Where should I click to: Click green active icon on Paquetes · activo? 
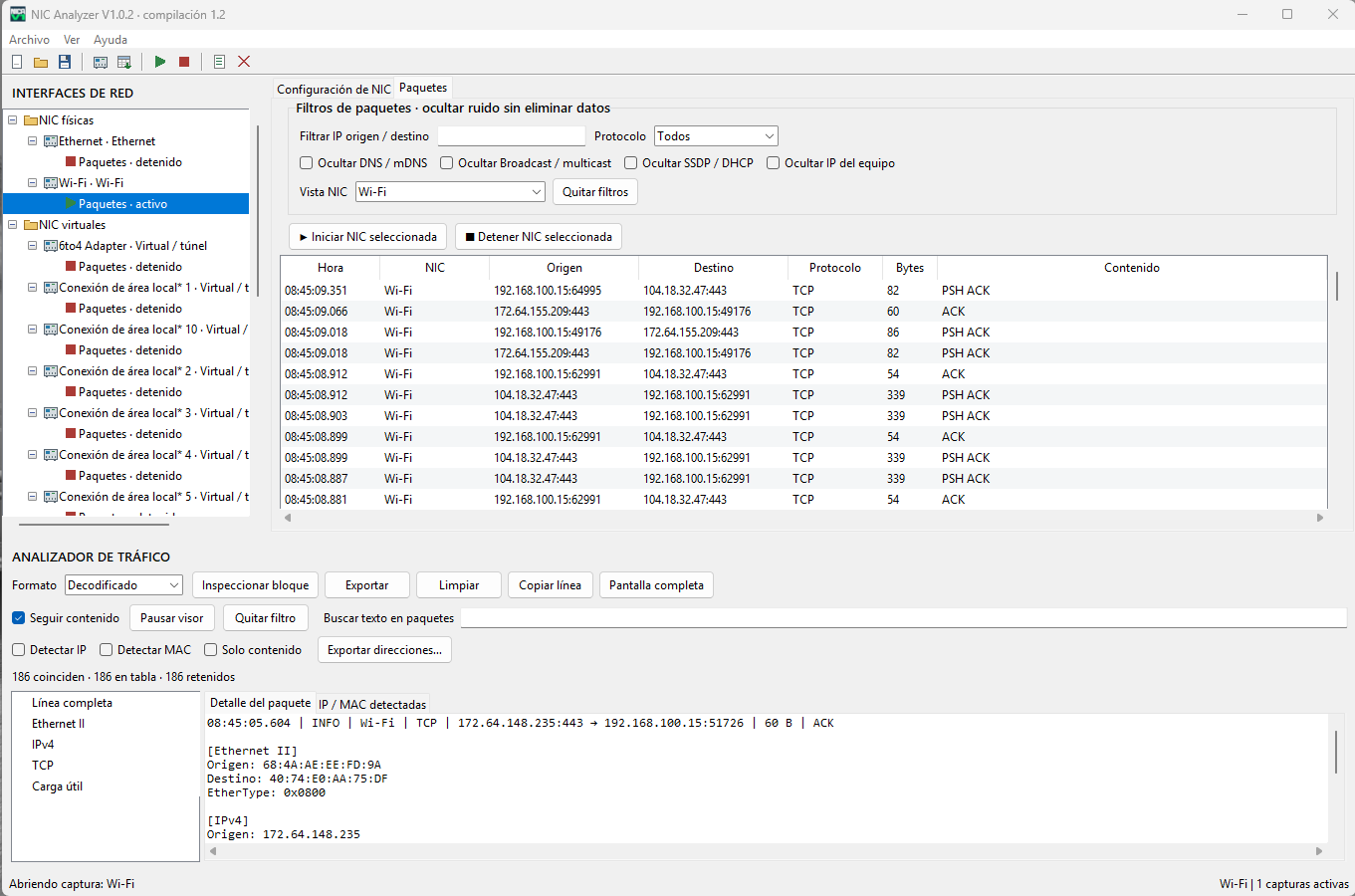(x=71, y=204)
